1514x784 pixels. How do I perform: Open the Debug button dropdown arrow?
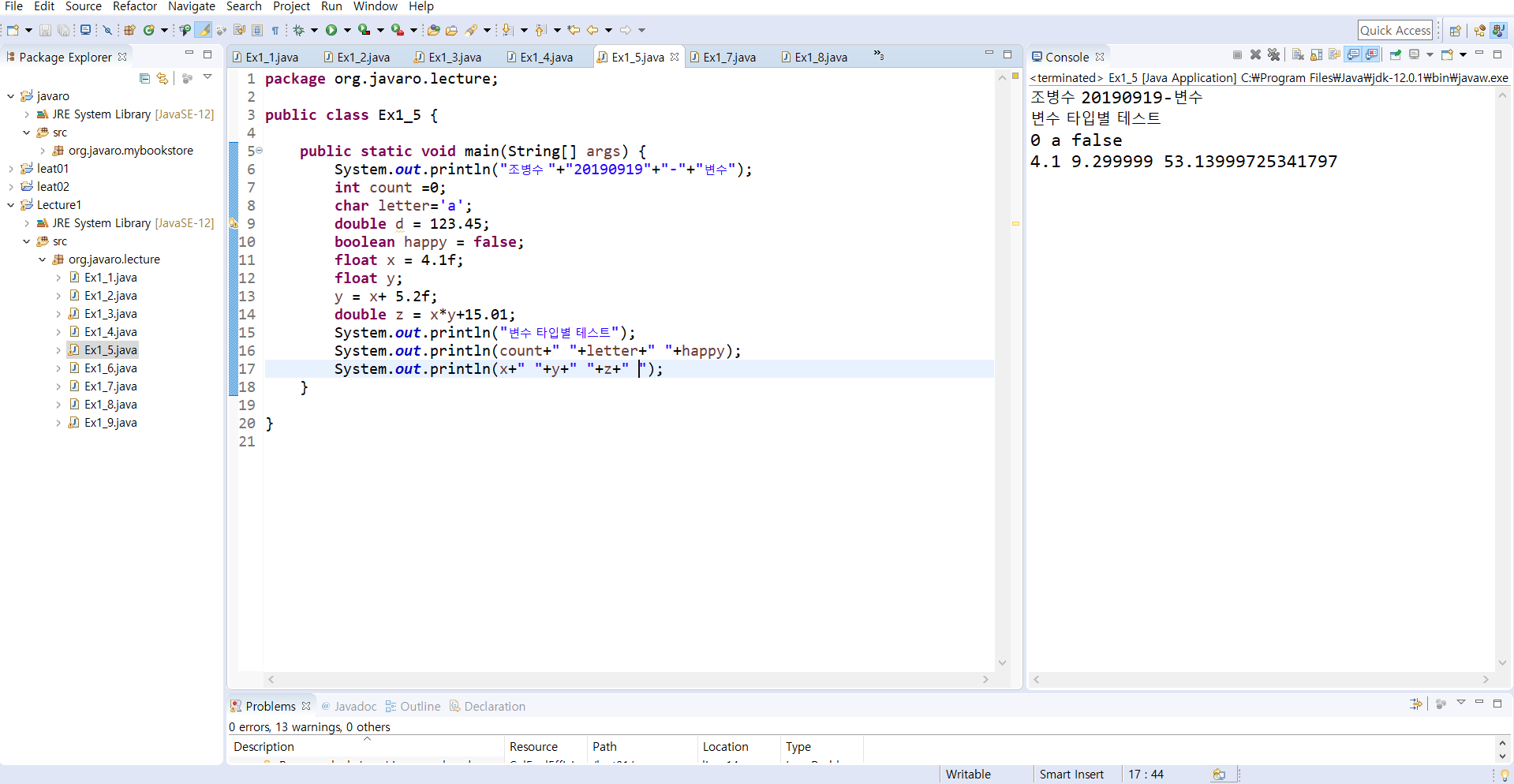coord(314,30)
